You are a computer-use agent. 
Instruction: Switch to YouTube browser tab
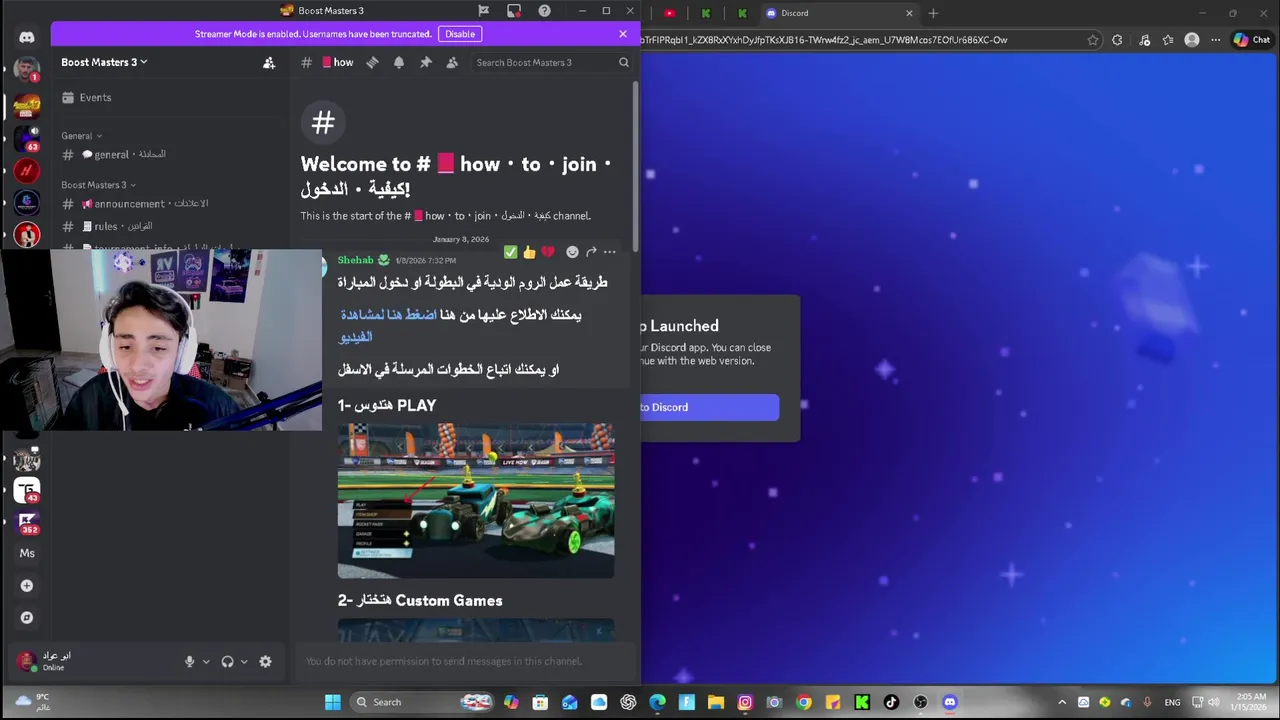coord(670,13)
